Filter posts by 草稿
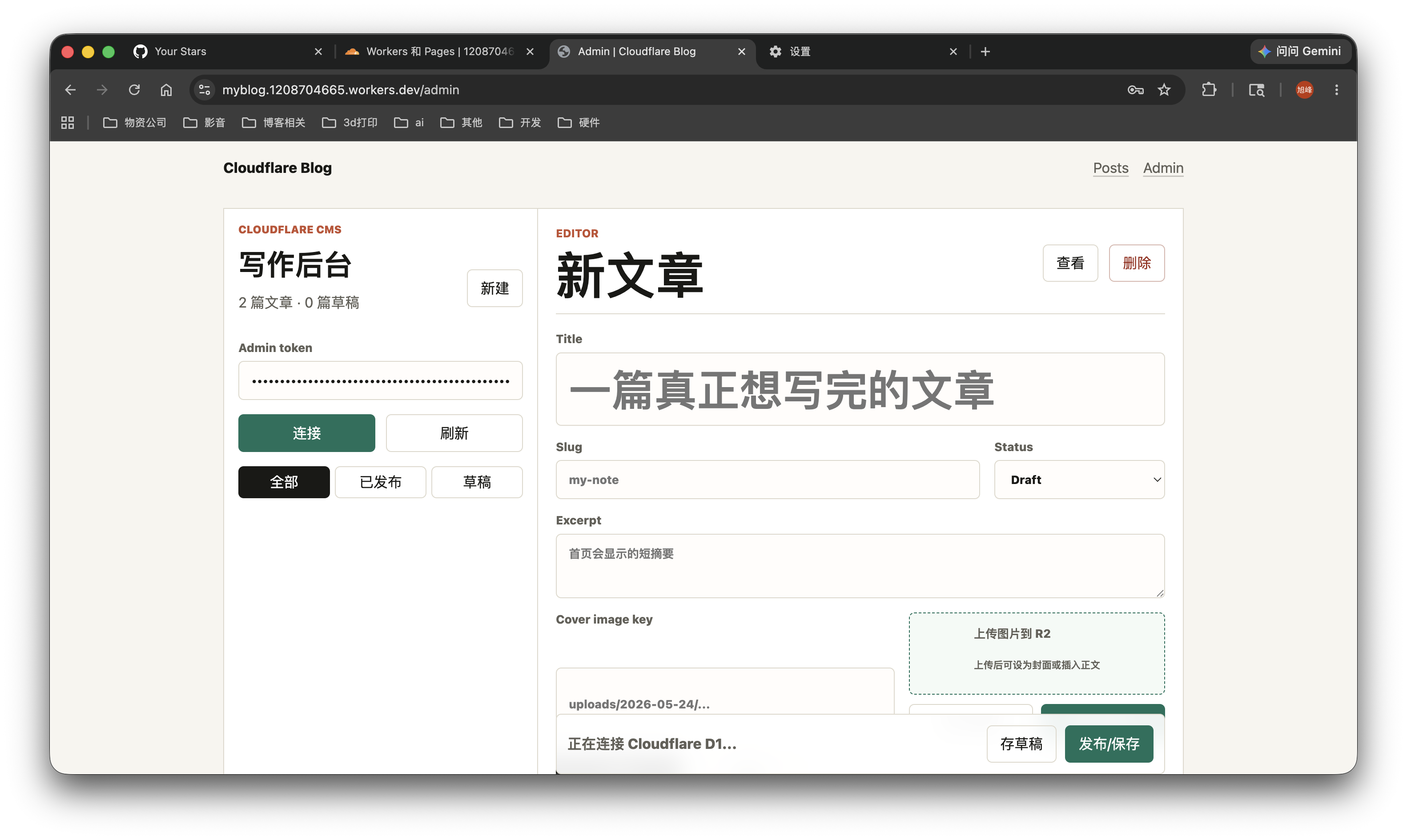Viewport: 1407px width, 840px height. tap(477, 482)
